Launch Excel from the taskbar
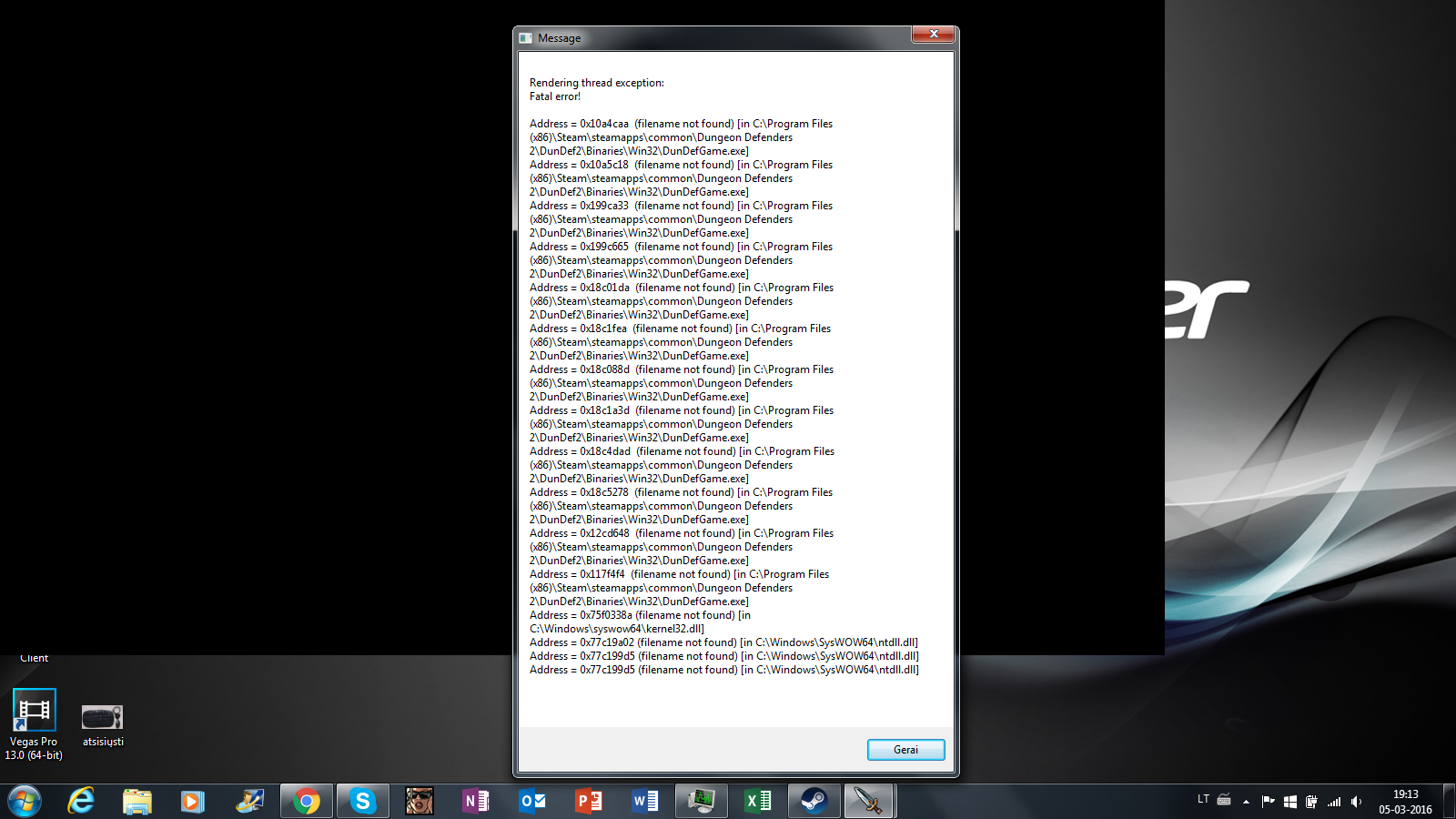The image size is (1456, 819). pos(758,802)
